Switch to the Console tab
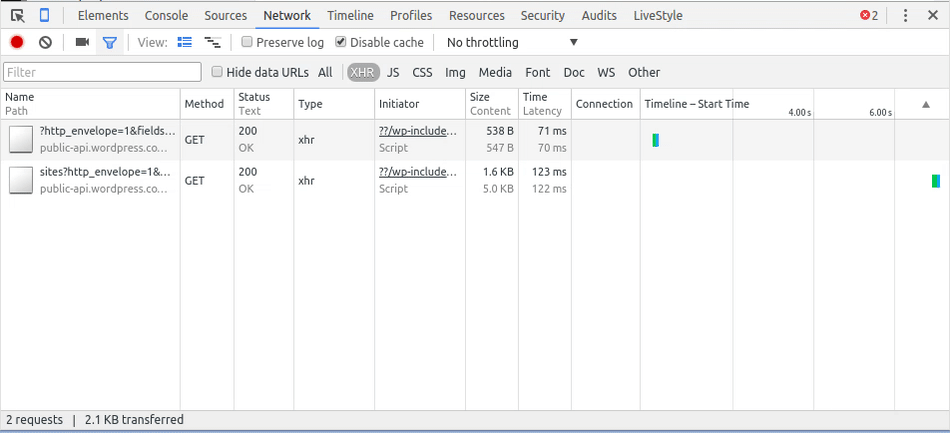 (166, 15)
